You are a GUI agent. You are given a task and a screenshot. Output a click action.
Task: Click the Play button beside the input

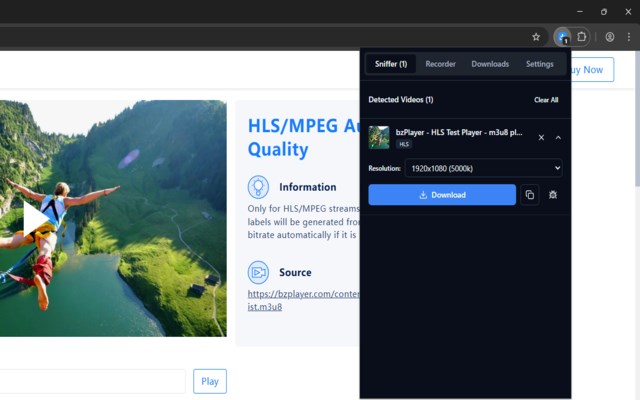pos(210,381)
